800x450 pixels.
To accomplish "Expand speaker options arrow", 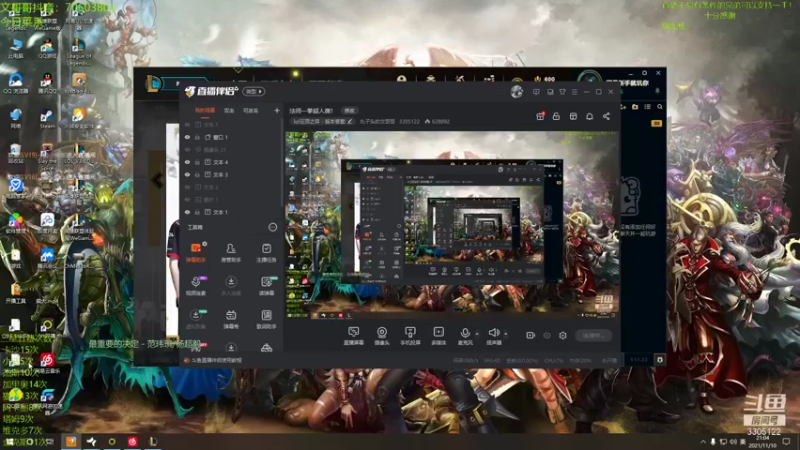I will (506, 334).
